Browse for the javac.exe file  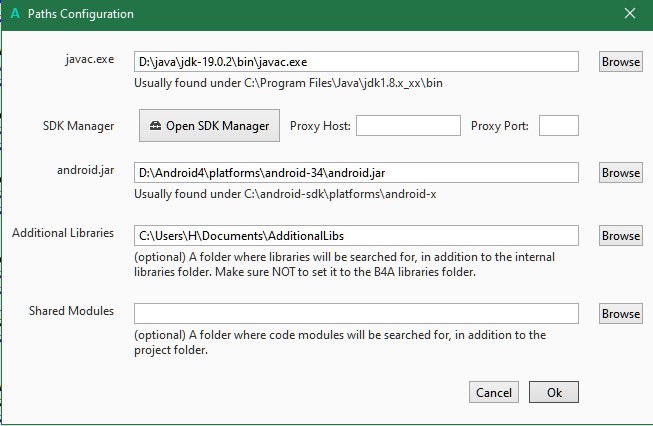[x=621, y=62]
